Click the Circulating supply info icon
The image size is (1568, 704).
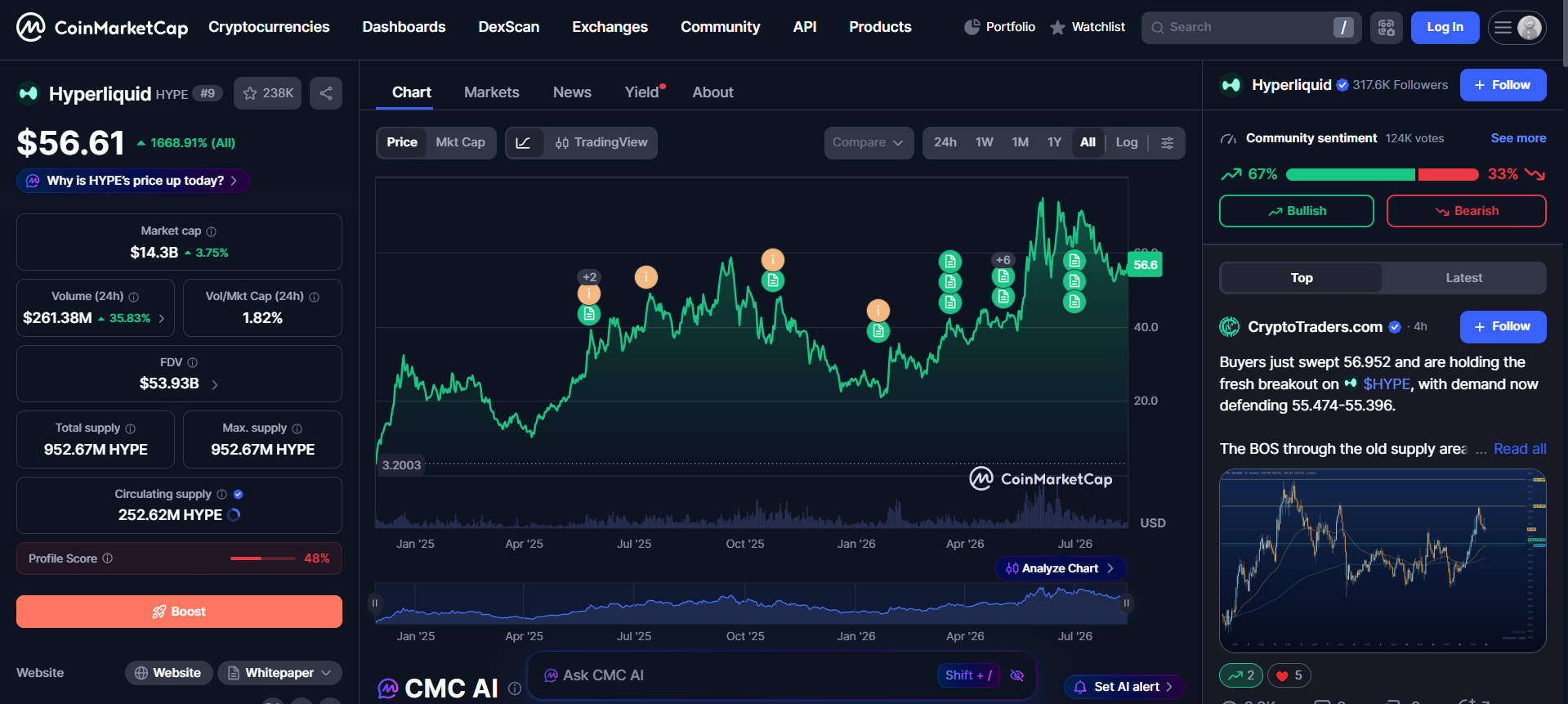pyautogui.click(x=221, y=494)
